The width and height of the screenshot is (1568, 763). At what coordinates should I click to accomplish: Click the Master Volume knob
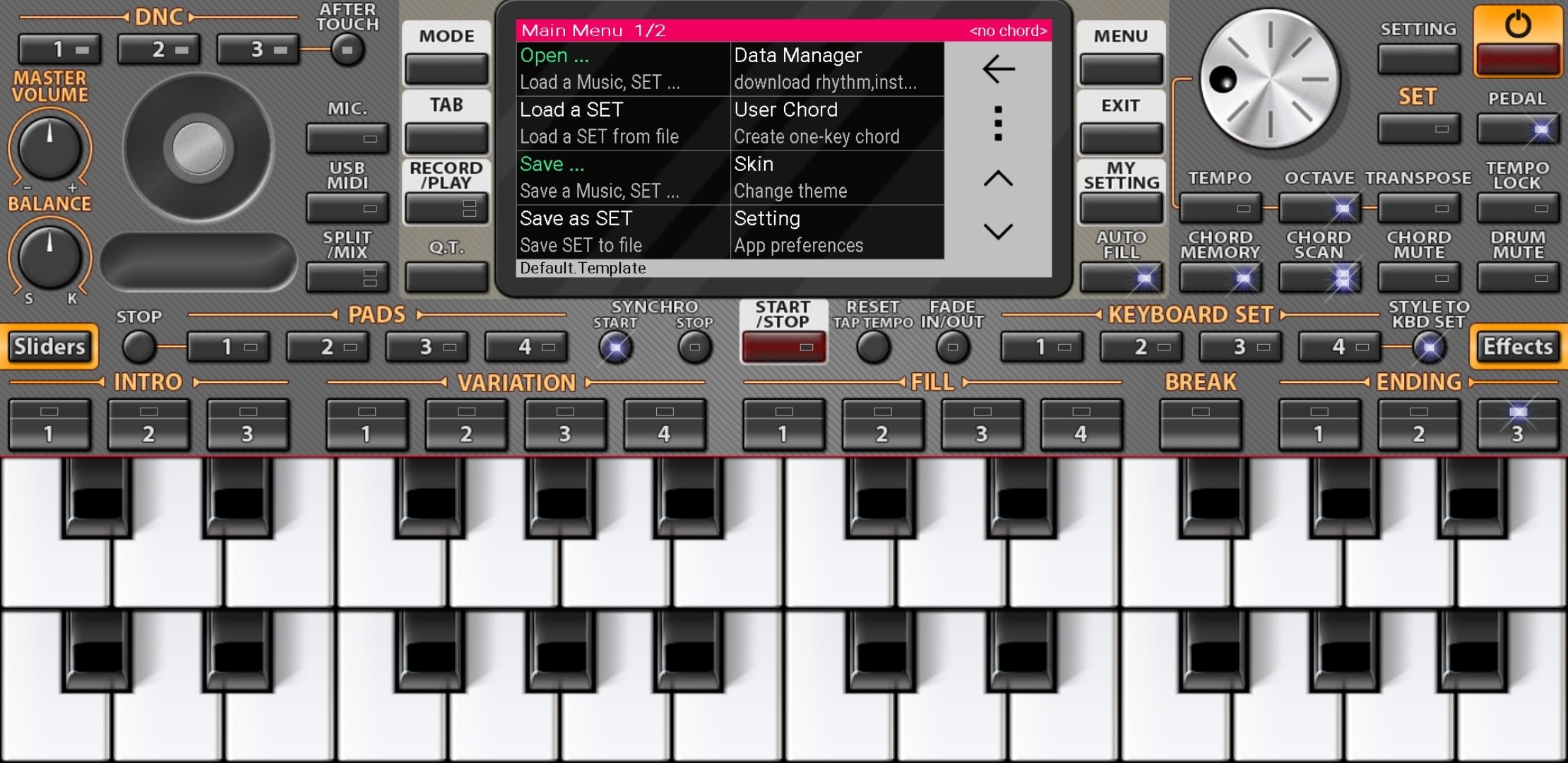click(x=49, y=148)
